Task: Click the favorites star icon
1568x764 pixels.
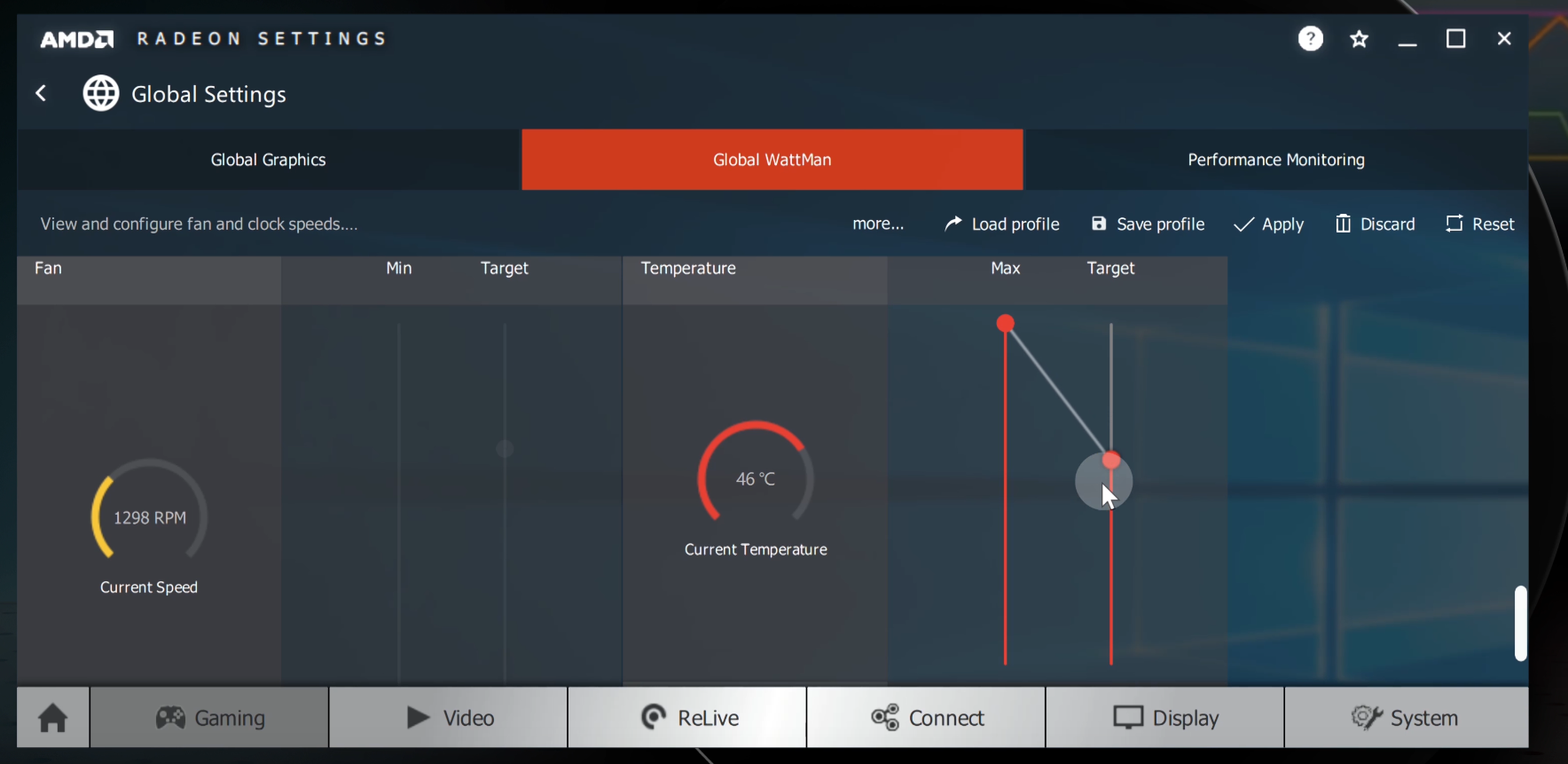Action: [x=1359, y=39]
